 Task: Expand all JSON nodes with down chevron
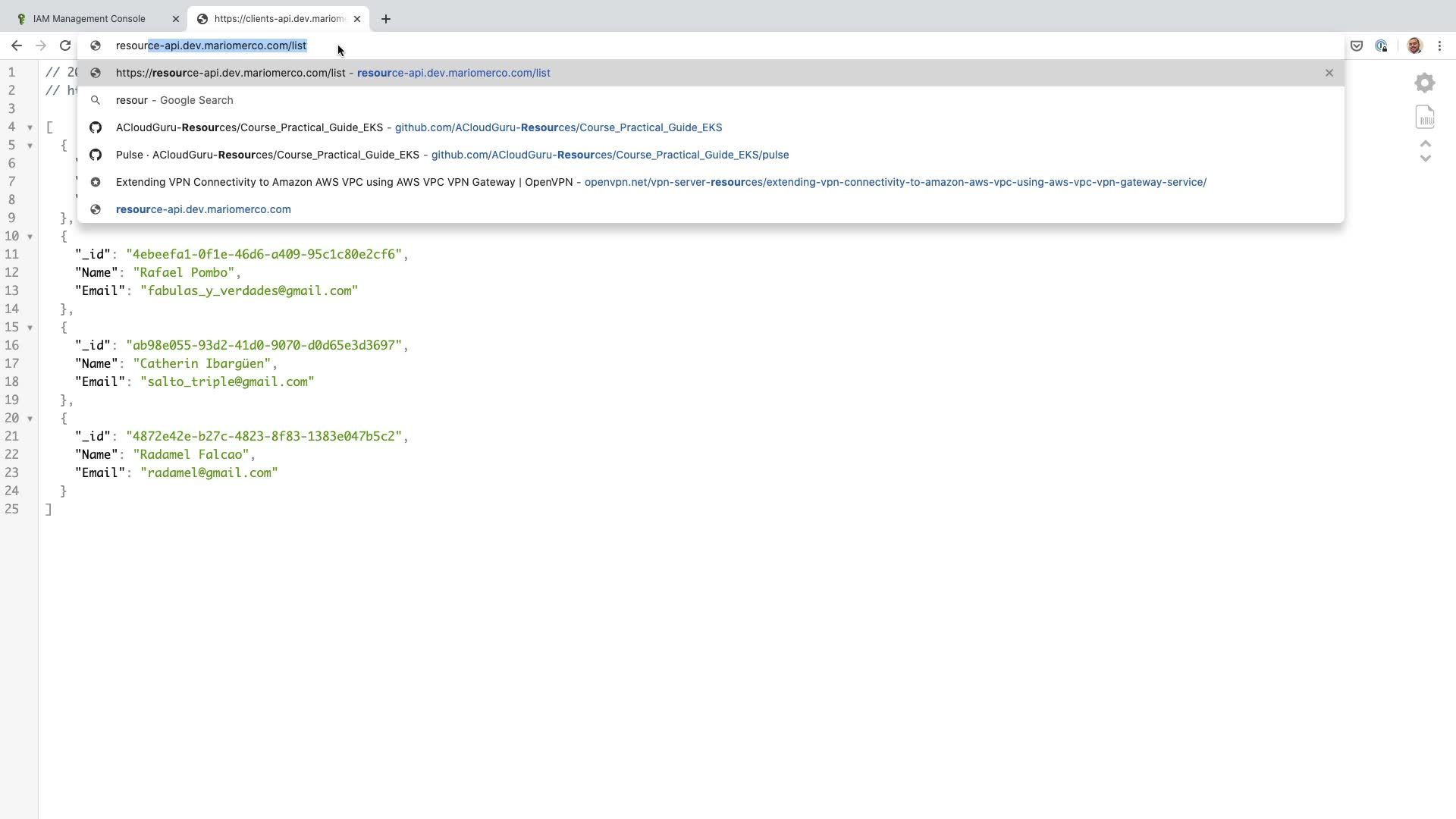pyautogui.click(x=1425, y=158)
